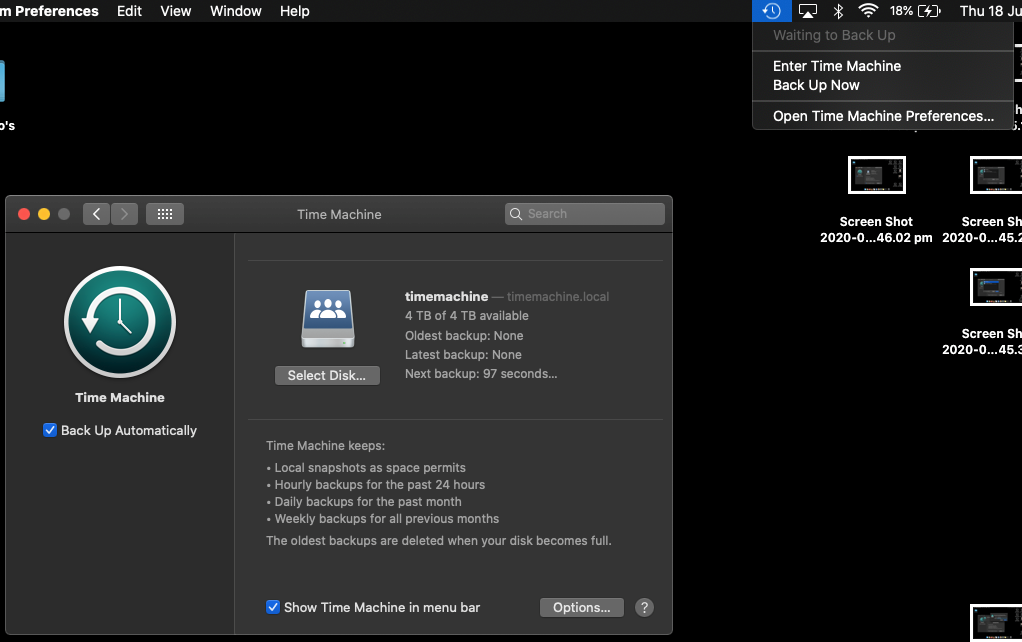The height and width of the screenshot is (642, 1022).
Task: Choose Open Time Machine Preferences menu item
Action: pyautogui.click(x=883, y=116)
